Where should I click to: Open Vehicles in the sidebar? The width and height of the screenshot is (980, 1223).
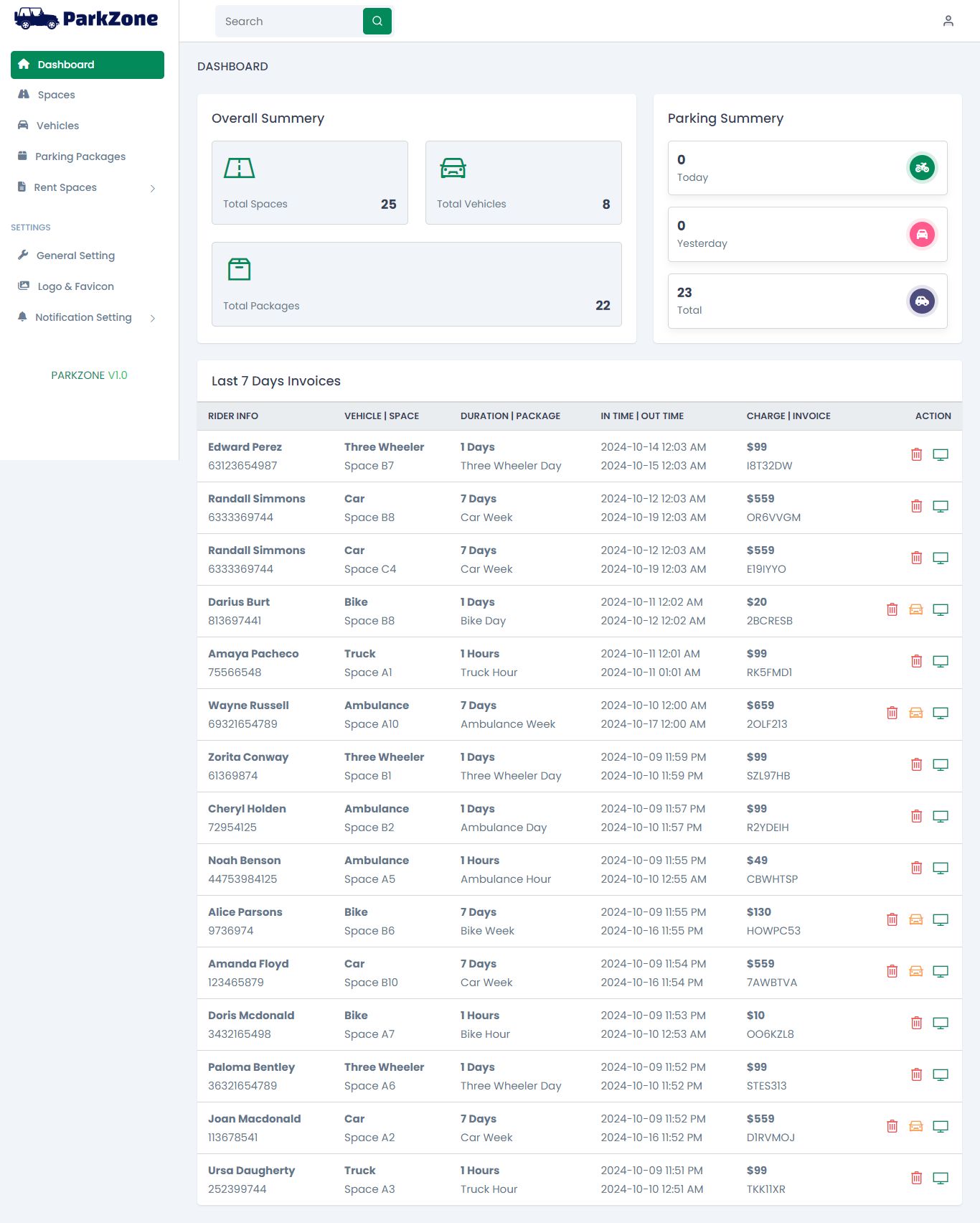click(88, 126)
